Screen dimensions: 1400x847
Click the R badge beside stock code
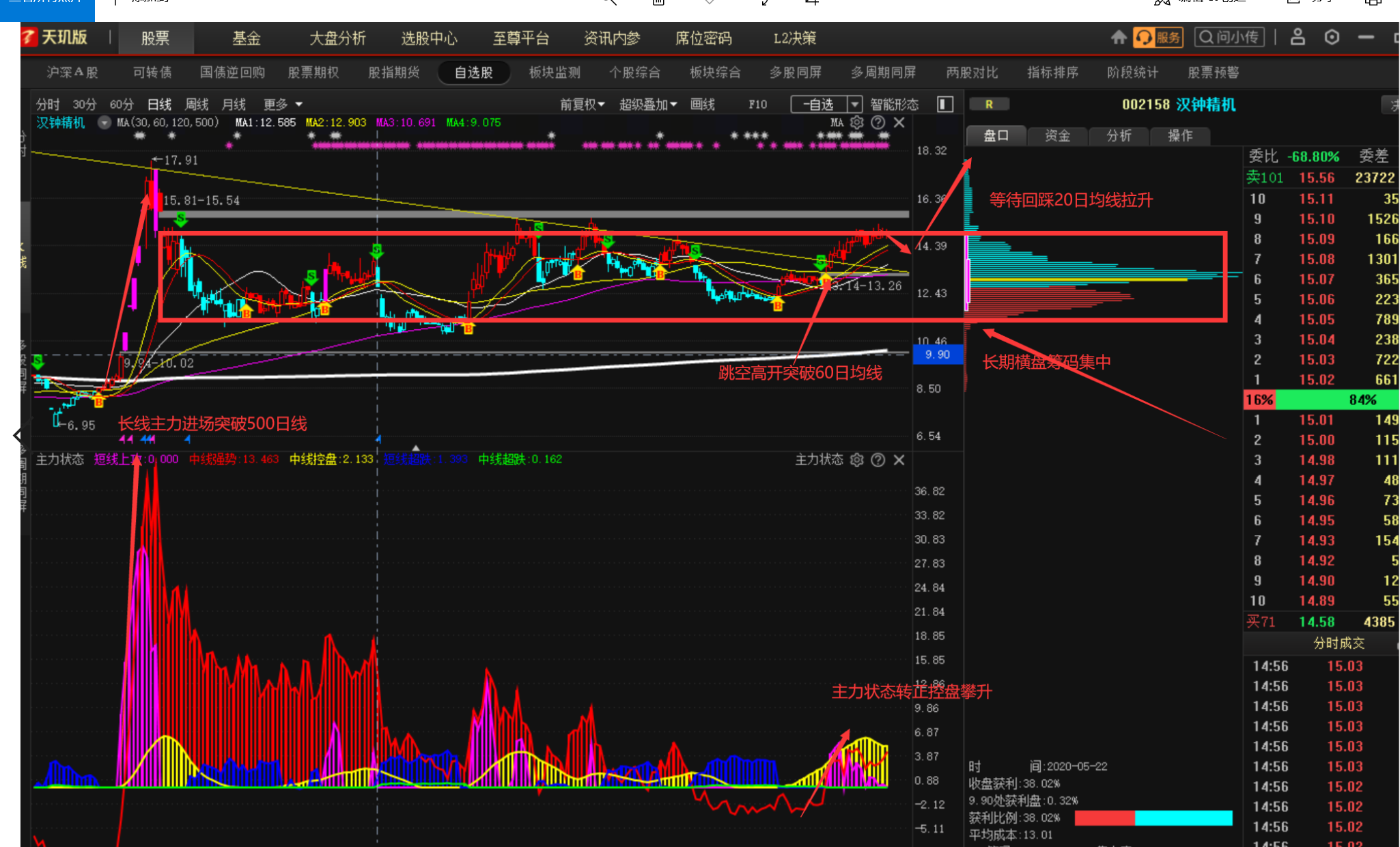pyautogui.click(x=988, y=104)
